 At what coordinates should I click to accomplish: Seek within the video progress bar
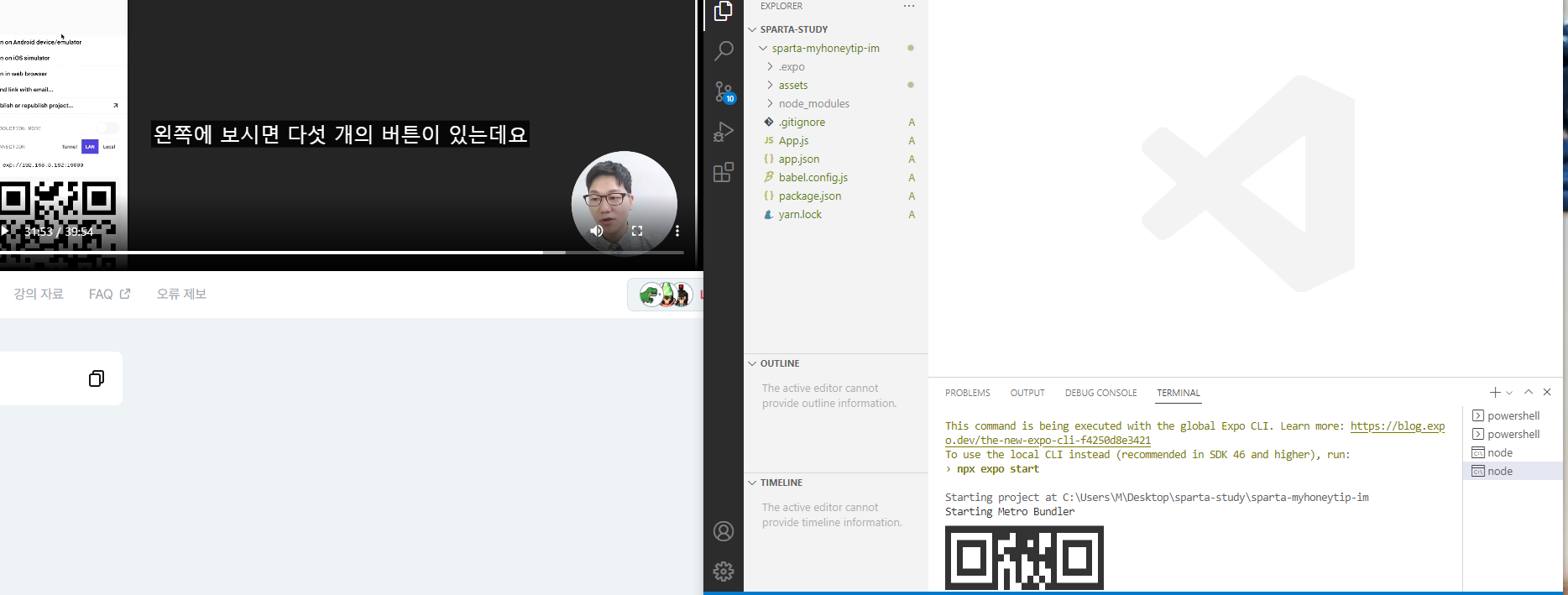[342, 252]
